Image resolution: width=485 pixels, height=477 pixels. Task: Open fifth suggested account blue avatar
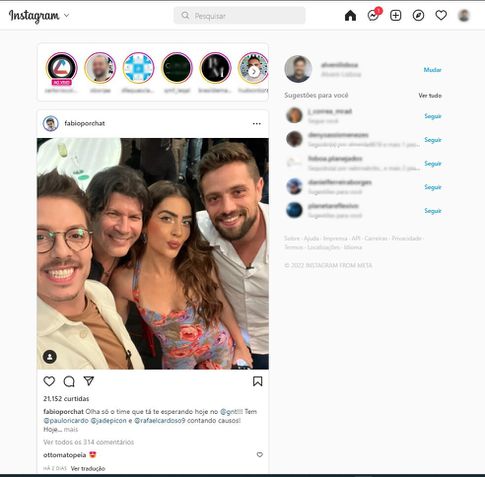[x=294, y=210]
